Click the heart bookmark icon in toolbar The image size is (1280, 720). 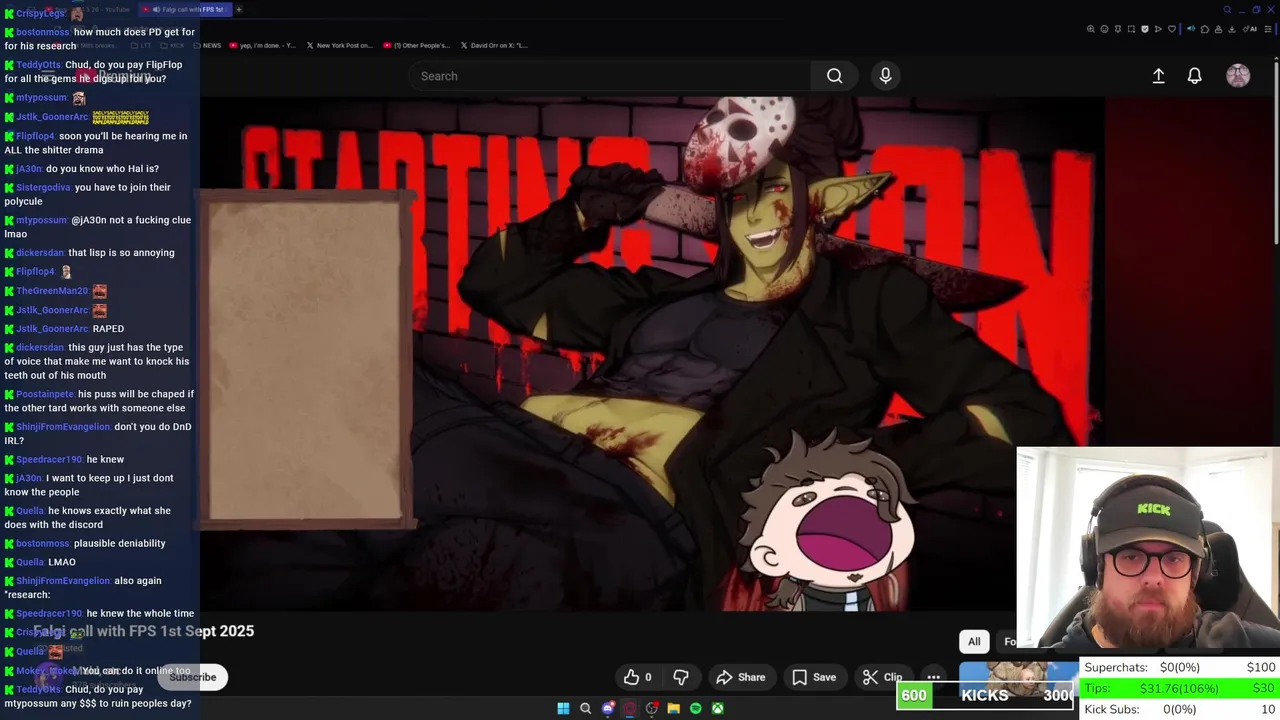point(1172,29)
